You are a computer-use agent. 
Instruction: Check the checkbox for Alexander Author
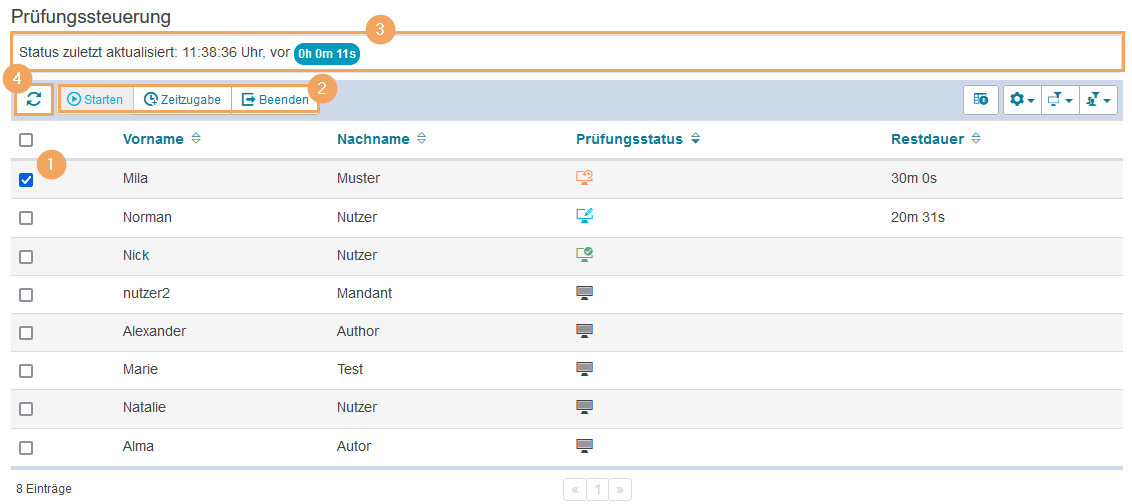coord(26,333)
